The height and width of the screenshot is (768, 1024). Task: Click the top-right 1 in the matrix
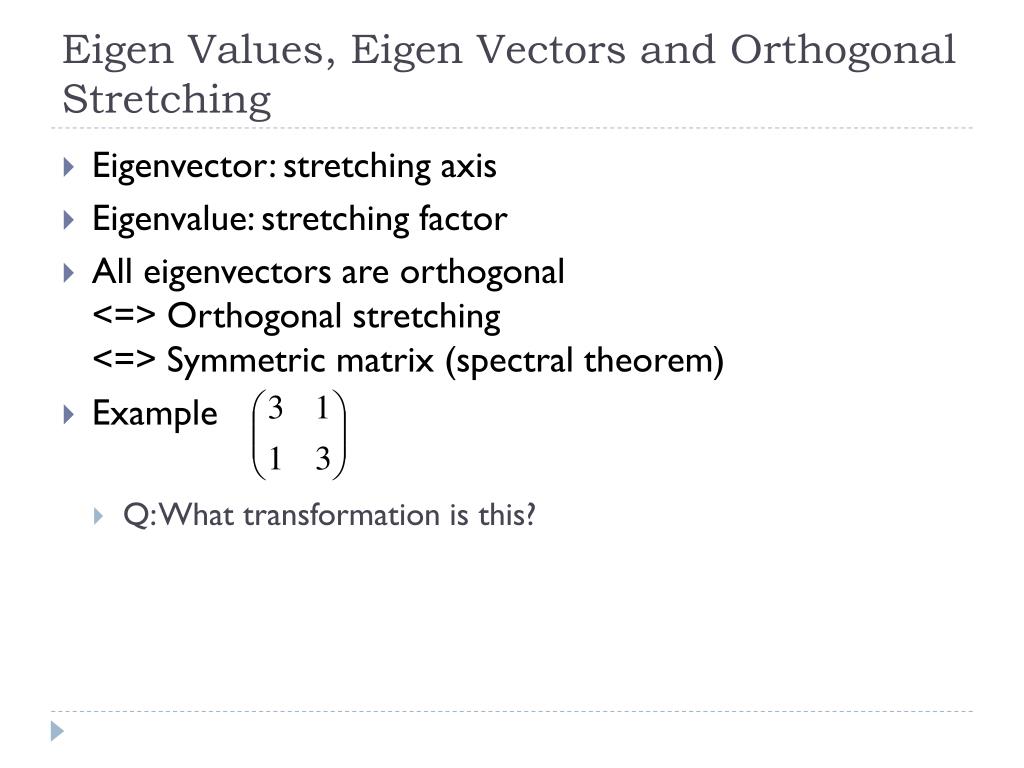coord(322,408)
